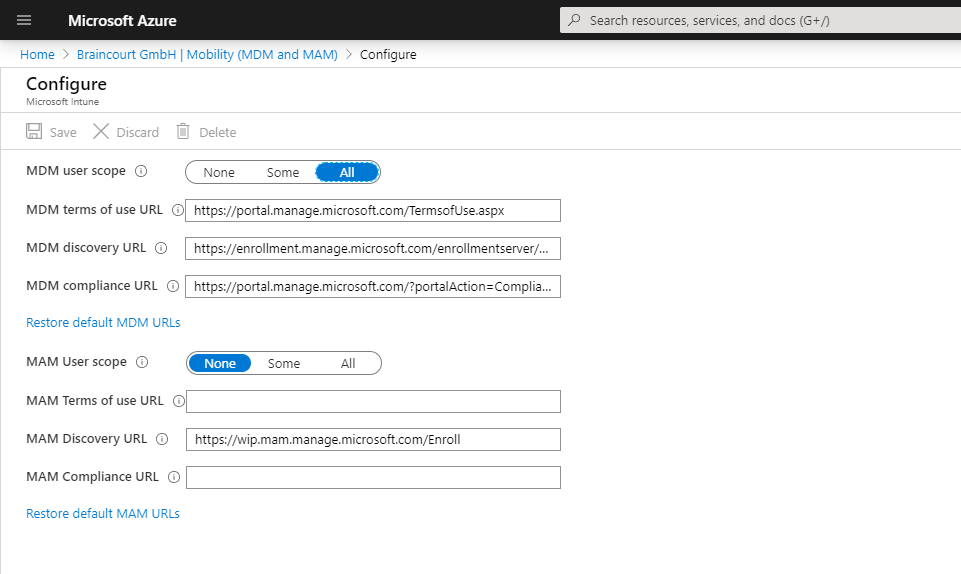Screen dimensions: 961x574
Task: Show info for MAM User scope
Action: tap(142, 362)
